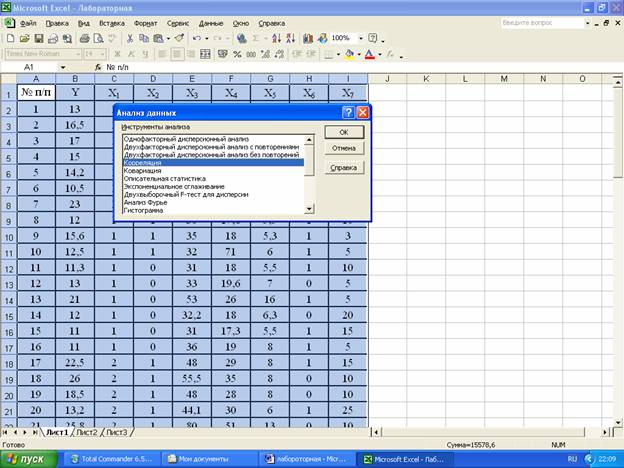624x468 pixels.
Task: Open the font size dropdown
Action: pyautogui.click(x=101, y=53)
